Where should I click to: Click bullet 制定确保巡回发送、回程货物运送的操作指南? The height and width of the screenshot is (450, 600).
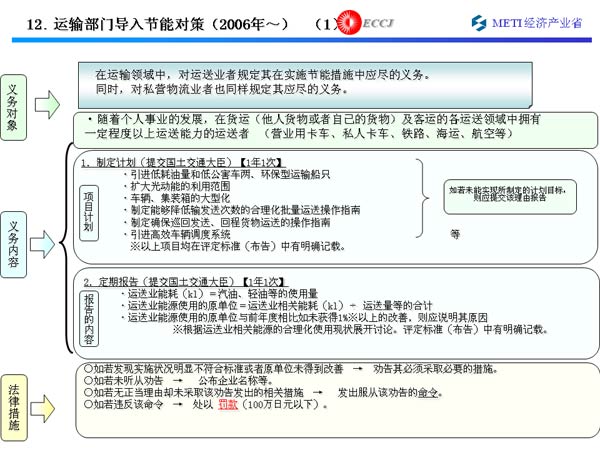pos(227,222)
